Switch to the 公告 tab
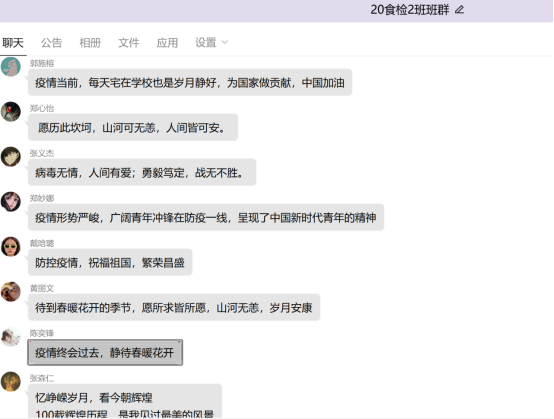The height and width of the screenshot is (419, 554). (x=51, y=43)
